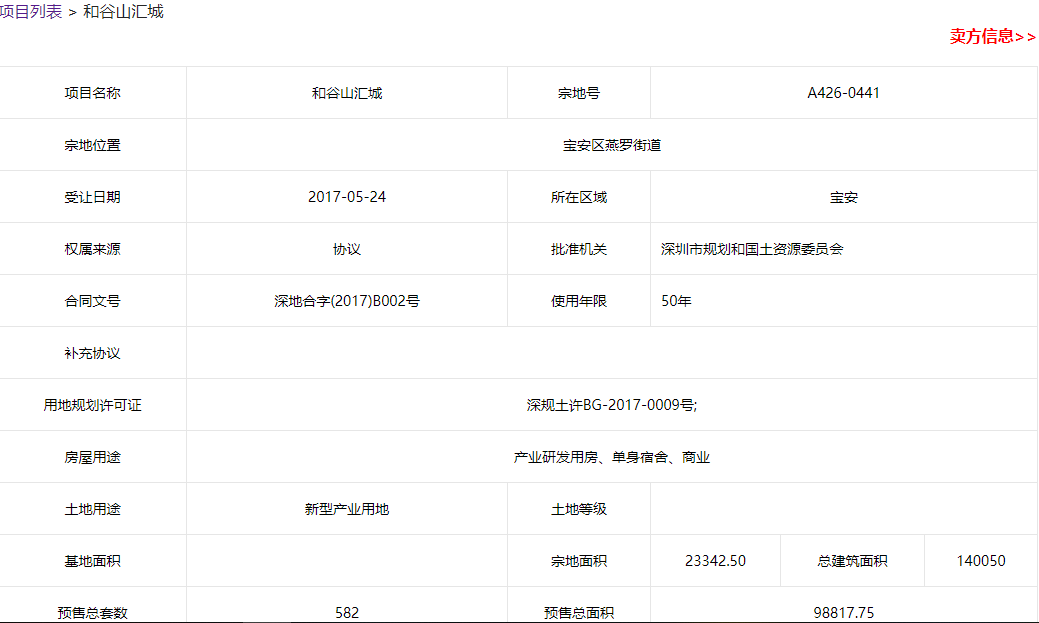Click land use value 新型产业用地
The width and height of the screenshot is (1039, 623).
coord(347,509)
